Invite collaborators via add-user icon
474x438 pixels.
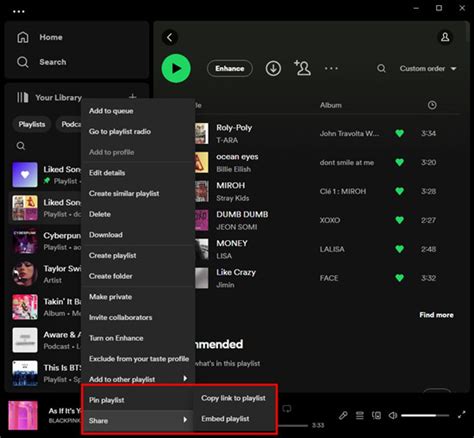(302, 68)
